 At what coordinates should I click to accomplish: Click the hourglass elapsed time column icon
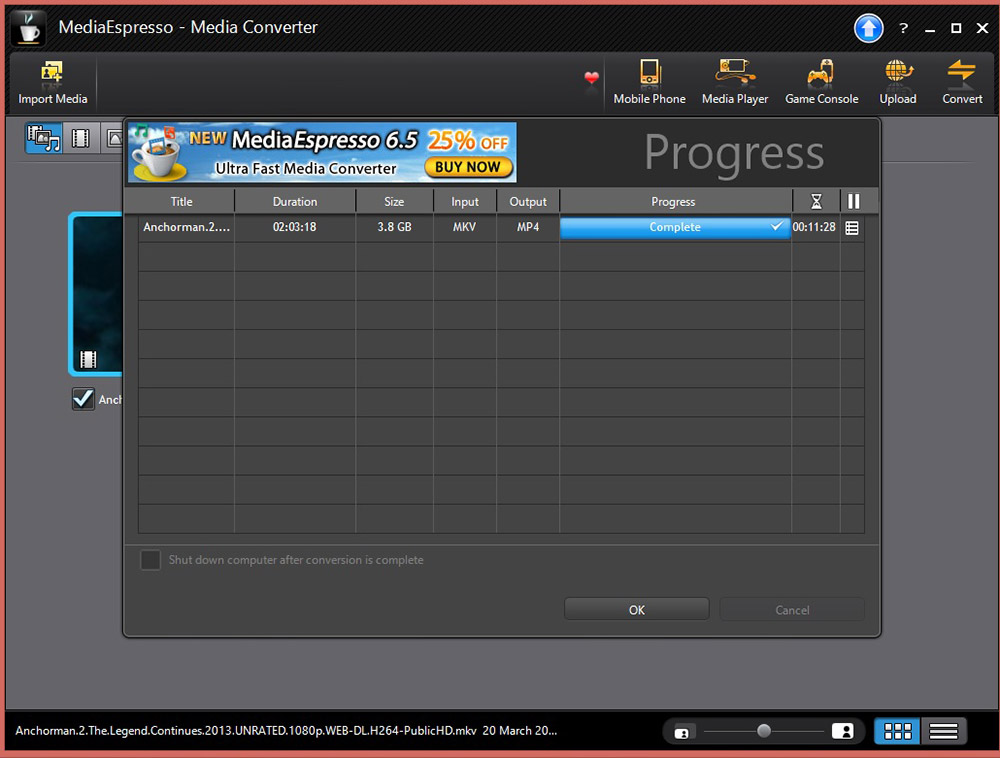[x=816, y=201]
